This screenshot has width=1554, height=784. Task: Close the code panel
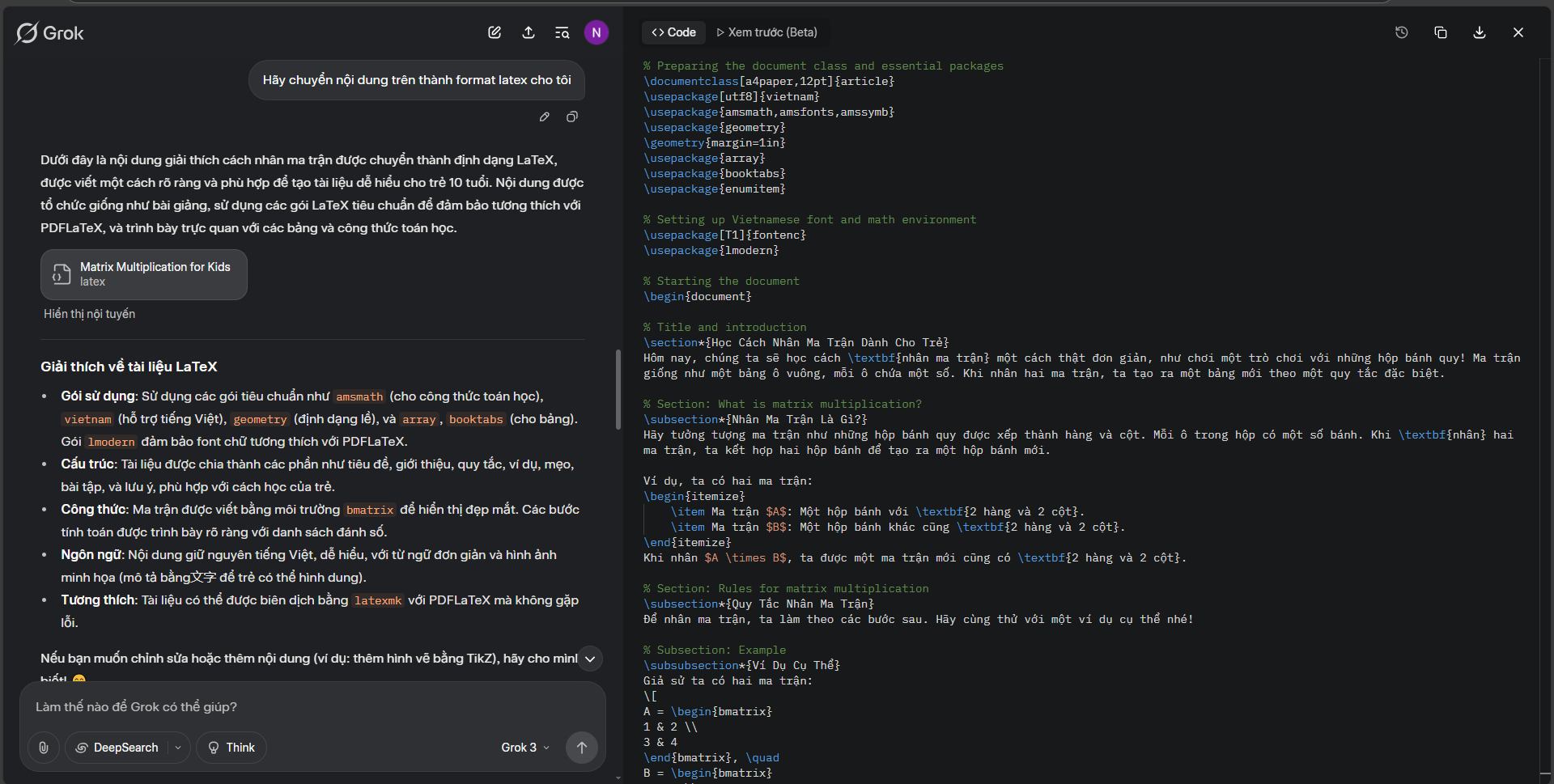[x=1518, y=32]
